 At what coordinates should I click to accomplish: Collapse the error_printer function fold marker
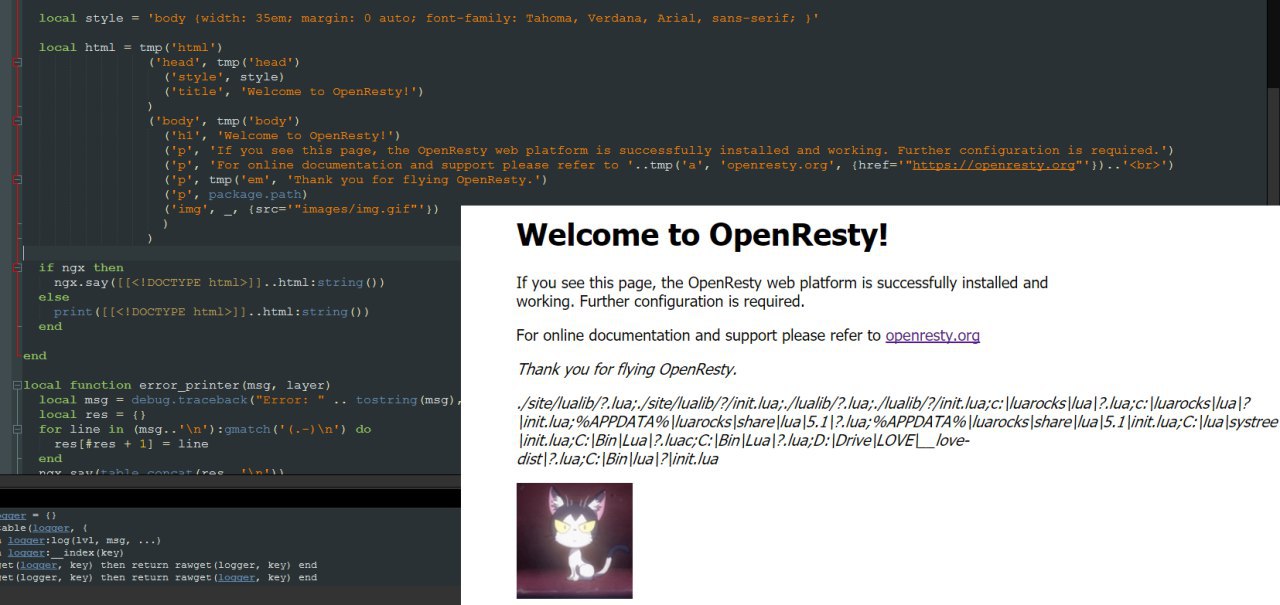coord(17,385)
